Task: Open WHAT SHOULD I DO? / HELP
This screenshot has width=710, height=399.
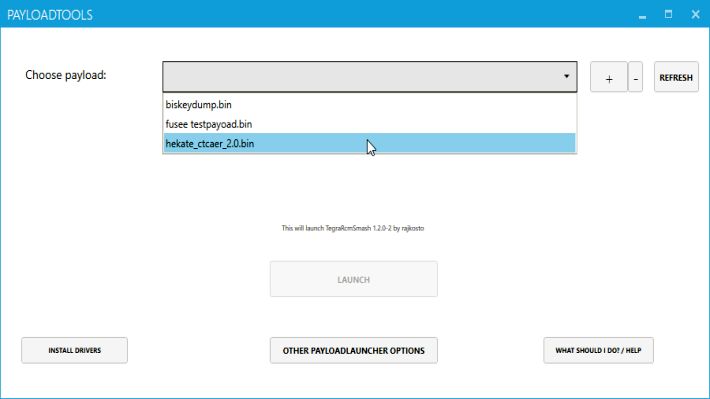Action: point(598,350)
